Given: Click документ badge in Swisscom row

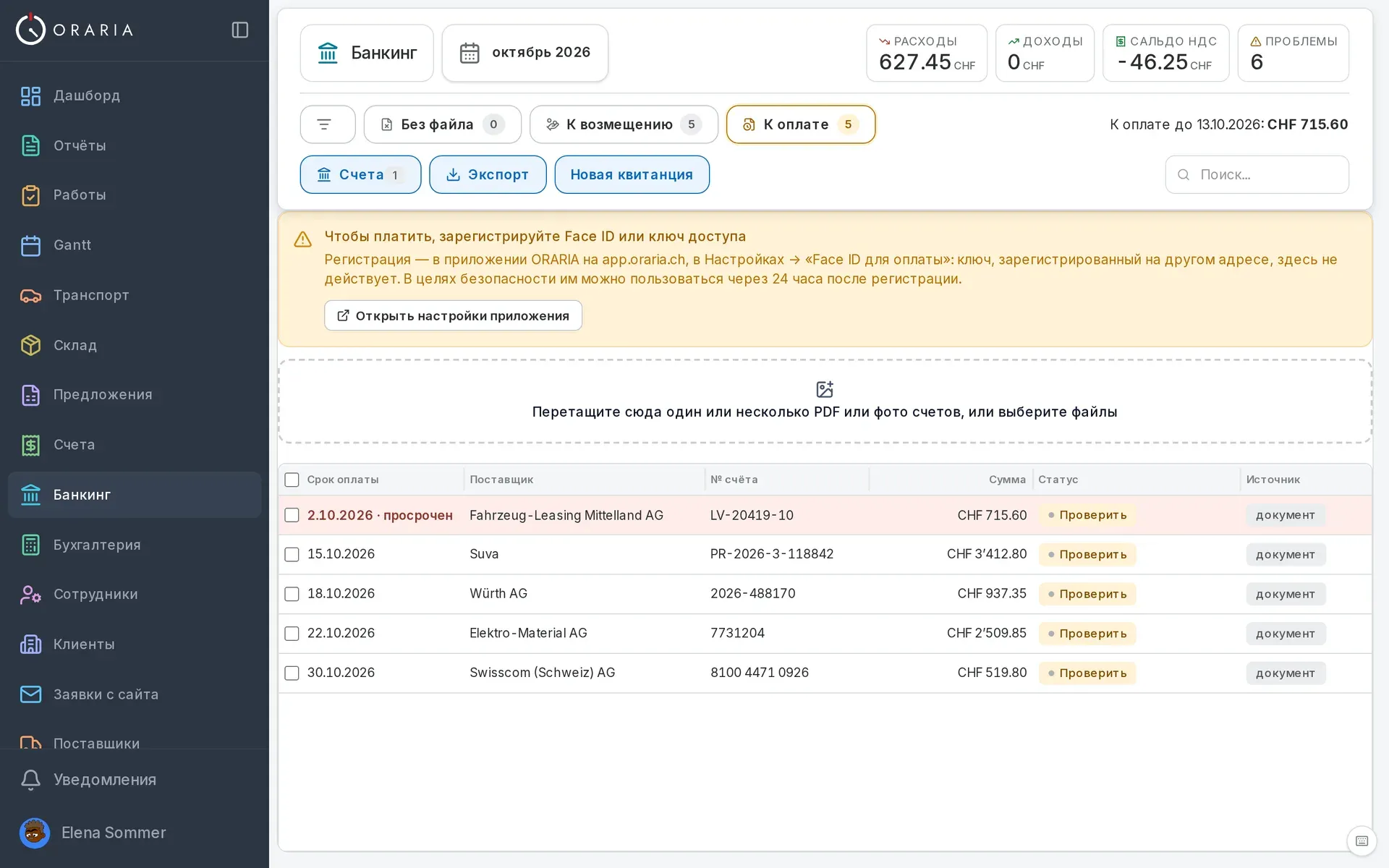Looking at the screenshot, I should 1286,673.
